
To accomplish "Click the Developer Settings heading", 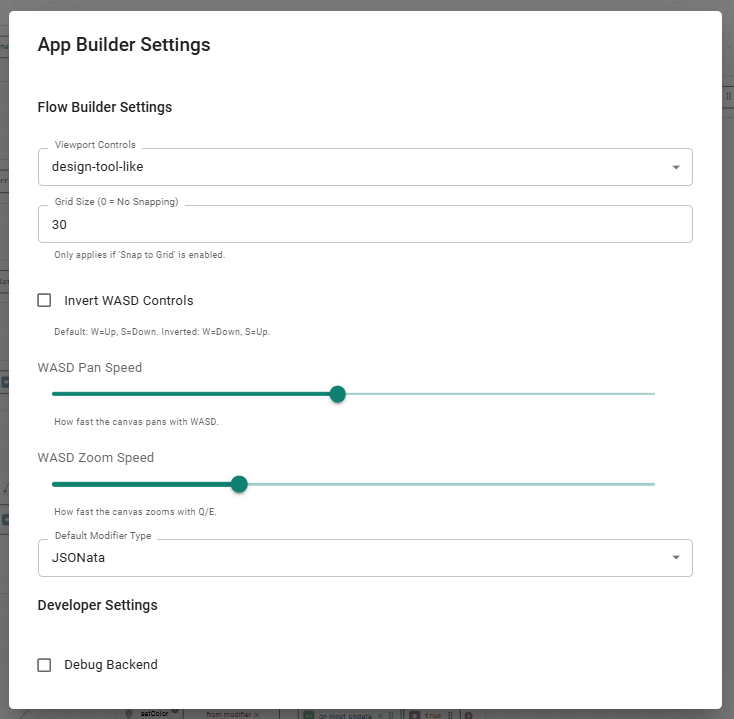I will tap(97, 605).
